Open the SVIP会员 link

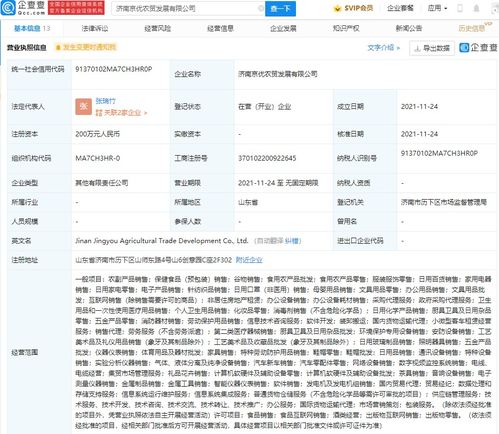pos(353,8)
